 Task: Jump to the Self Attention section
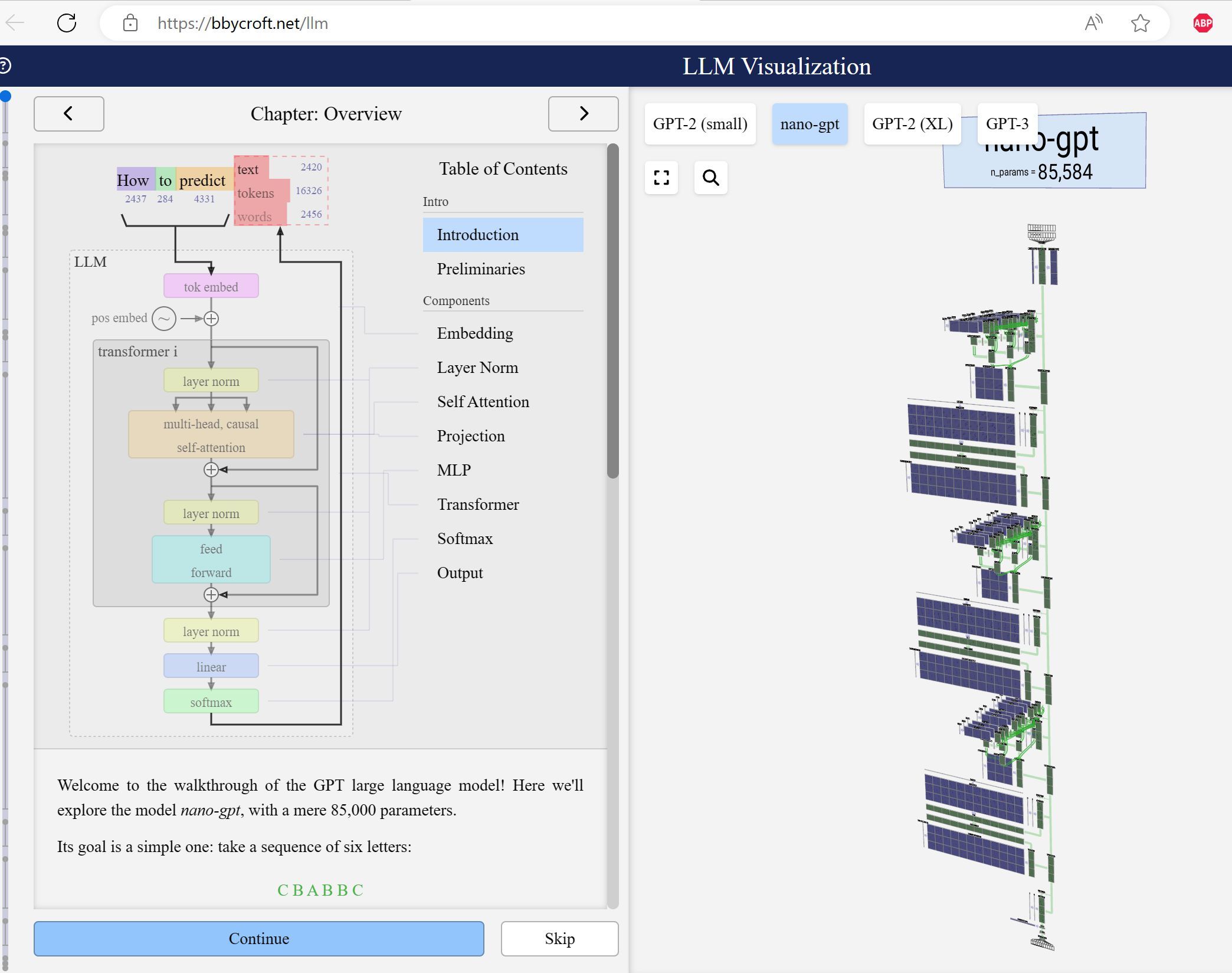(503, 402)
